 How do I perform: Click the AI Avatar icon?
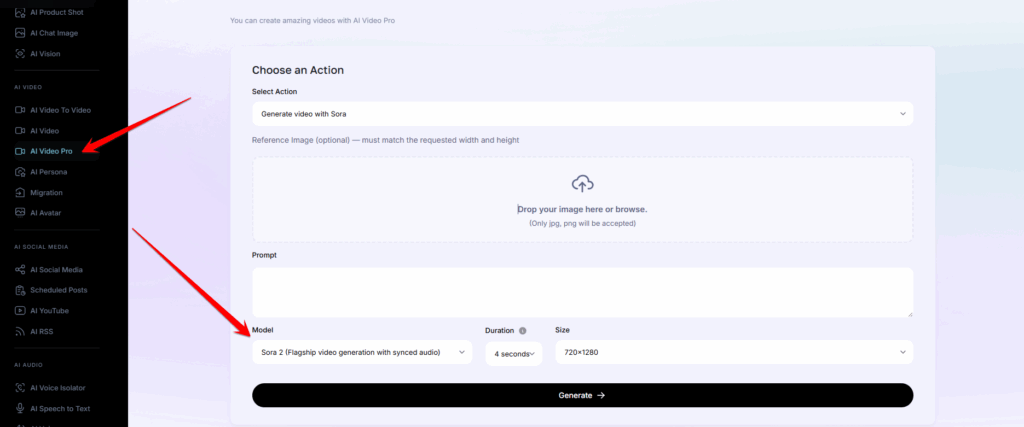[20, 212]
